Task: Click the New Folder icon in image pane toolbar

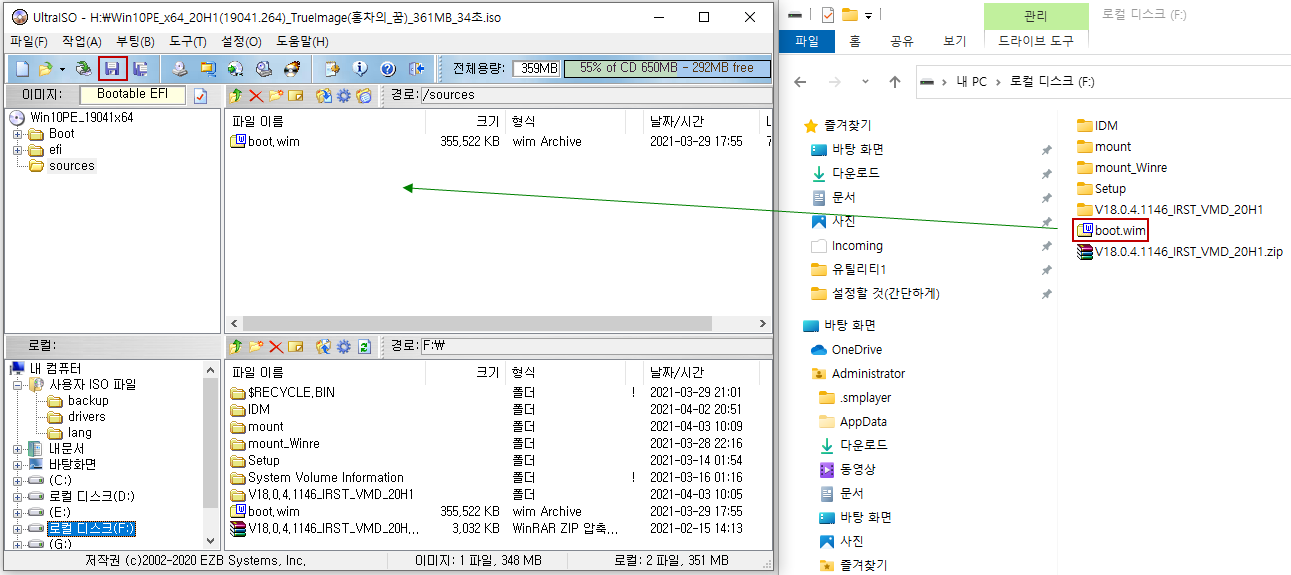Action: [276, 95]
